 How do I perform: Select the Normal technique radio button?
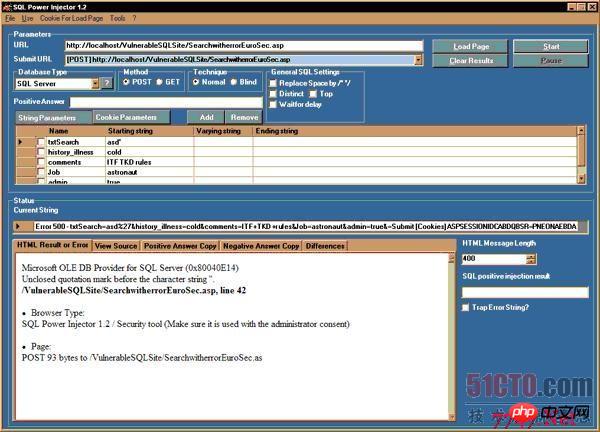point(196,82)
